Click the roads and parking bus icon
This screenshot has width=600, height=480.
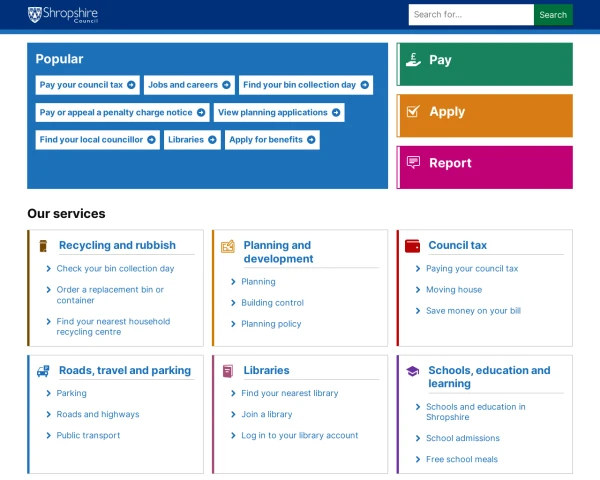pos(43,371)
